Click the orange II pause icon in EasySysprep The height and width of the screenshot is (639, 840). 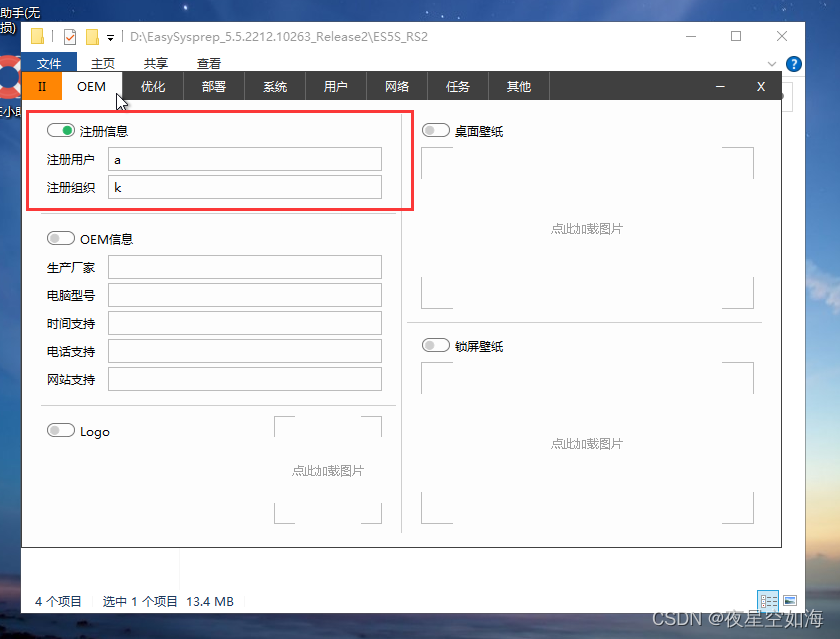(x=41, y=86)
